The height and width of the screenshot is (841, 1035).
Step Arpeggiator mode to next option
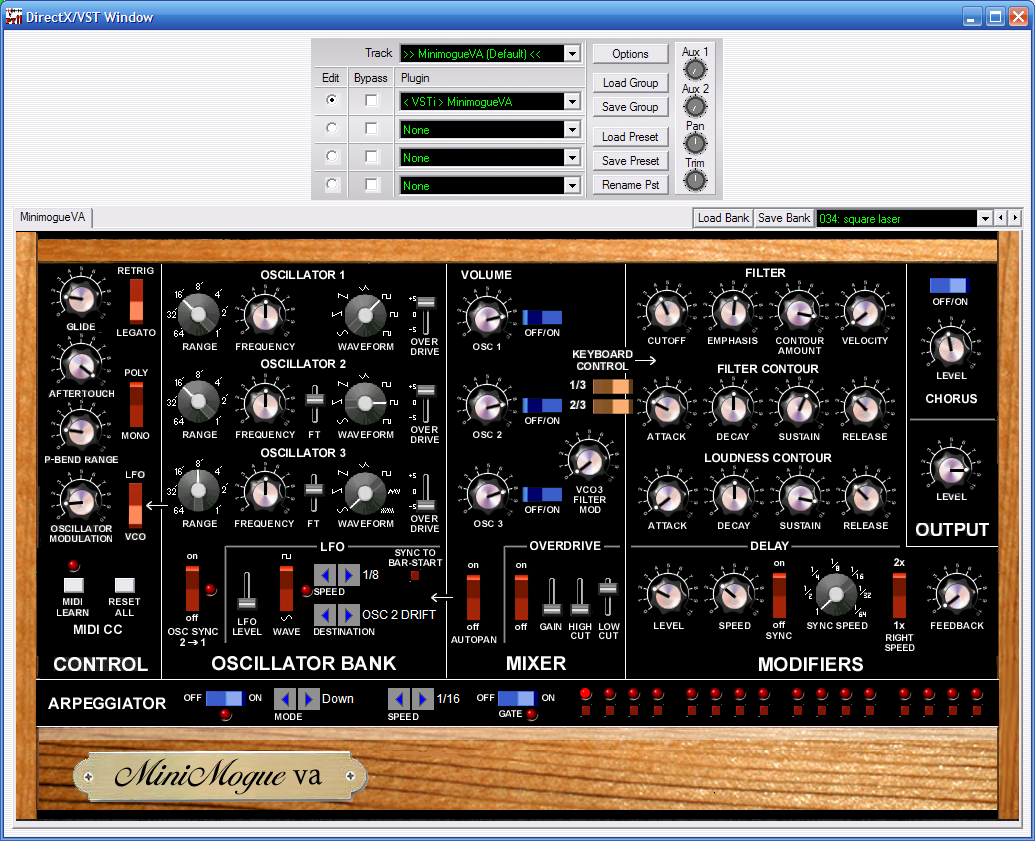tap(308, 698)
